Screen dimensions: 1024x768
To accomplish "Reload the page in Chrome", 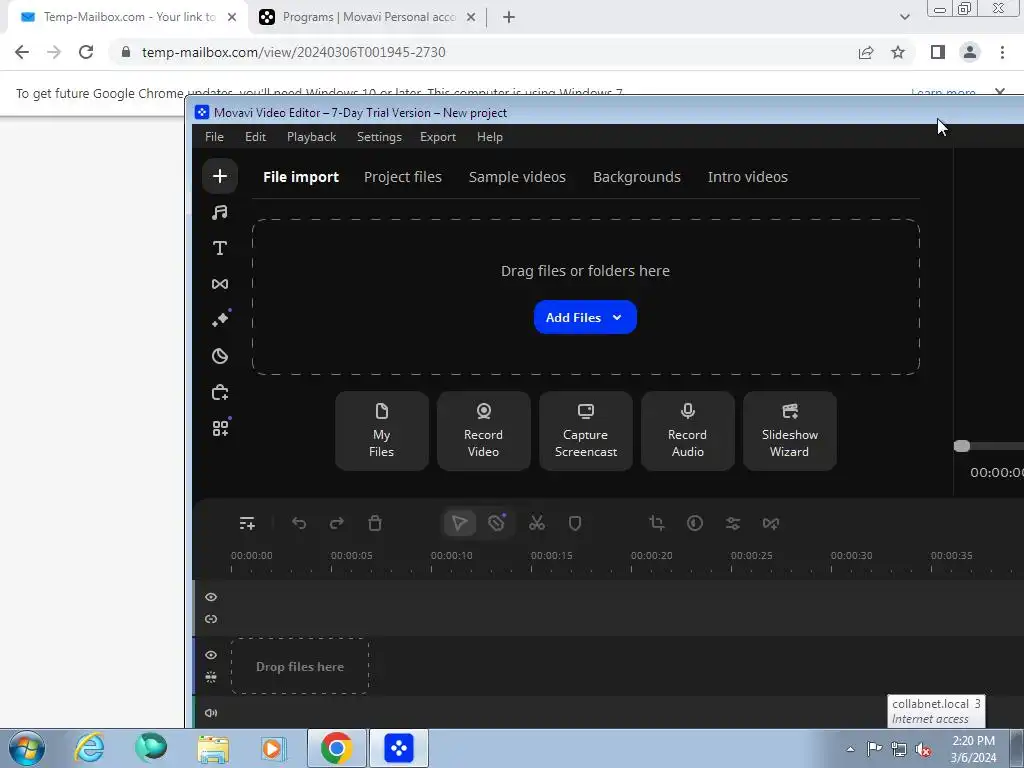I will [x=86, y=52].
